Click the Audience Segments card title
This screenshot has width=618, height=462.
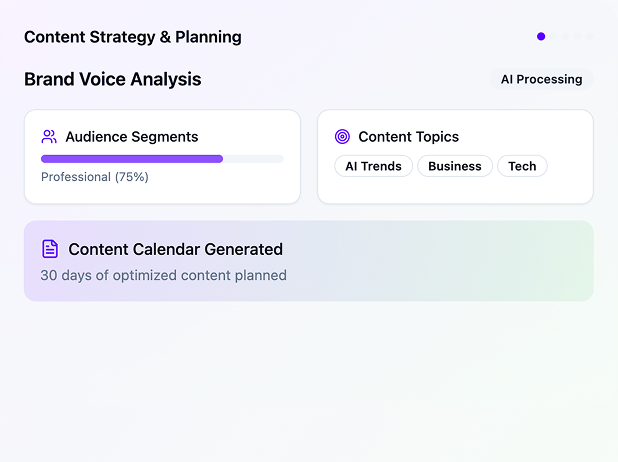(132, 137)
